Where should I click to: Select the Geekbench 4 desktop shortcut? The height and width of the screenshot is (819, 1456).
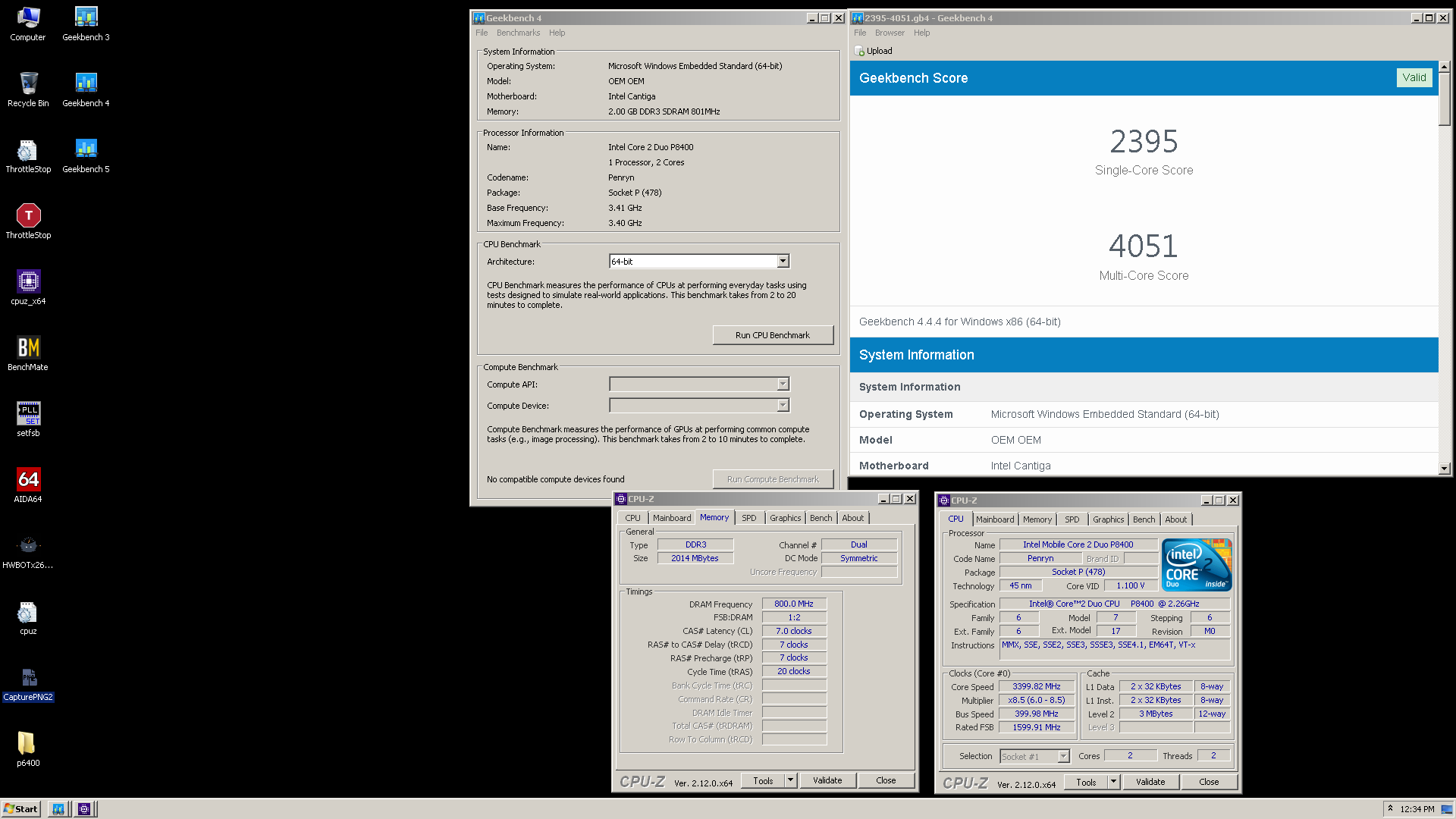point(86,89)
